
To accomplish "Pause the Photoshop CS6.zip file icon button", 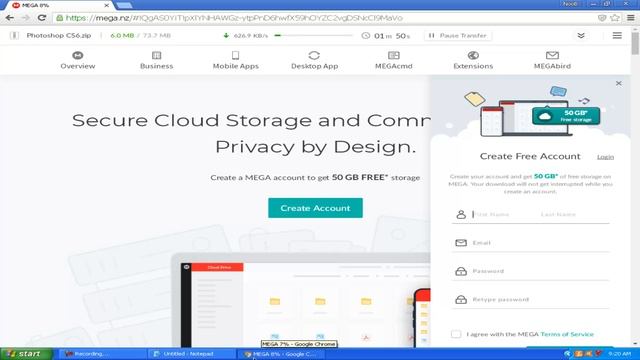I will point(14,36).
